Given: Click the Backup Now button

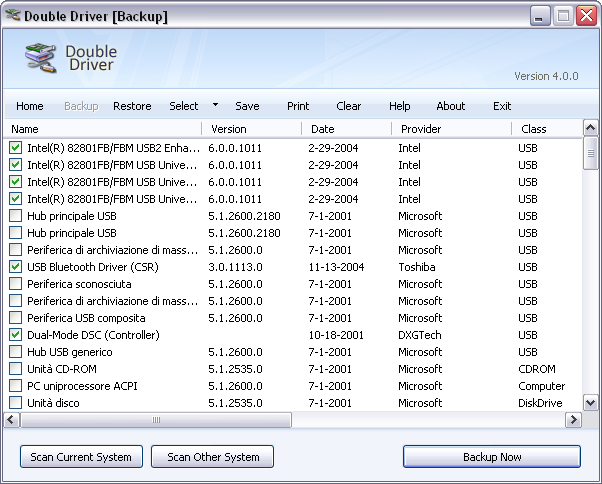Looking at the screenshot, I should (x=492, y=457).
